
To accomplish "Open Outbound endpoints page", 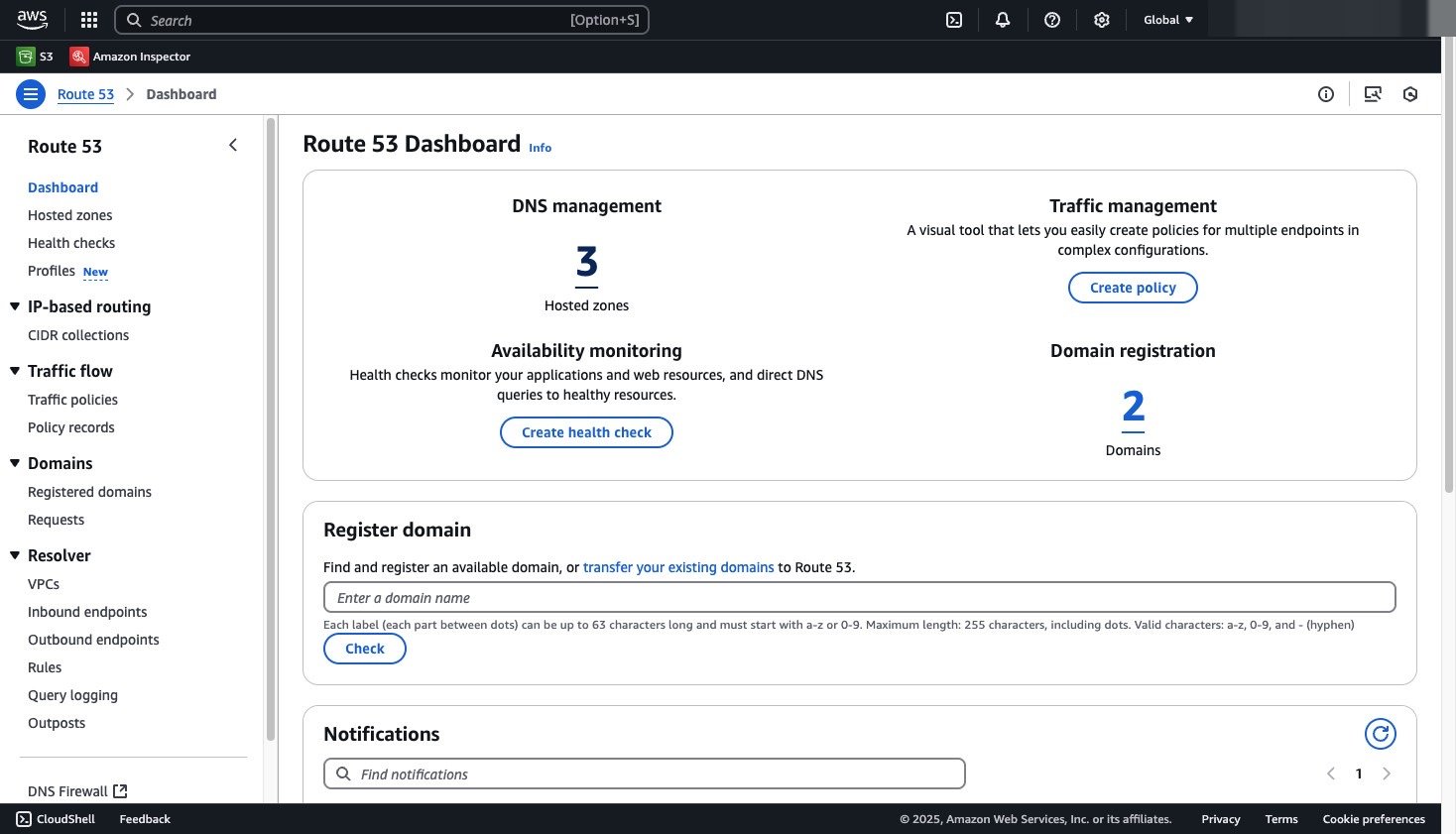I will (93, 640).
